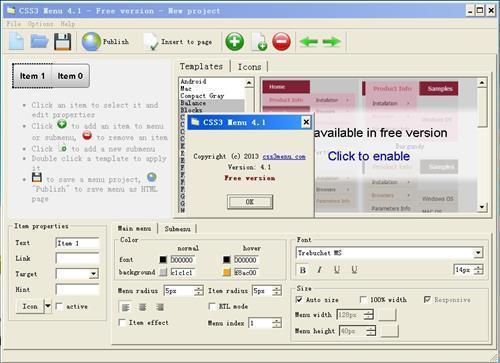Toggle the Responsive checkbox

[427, 300]
